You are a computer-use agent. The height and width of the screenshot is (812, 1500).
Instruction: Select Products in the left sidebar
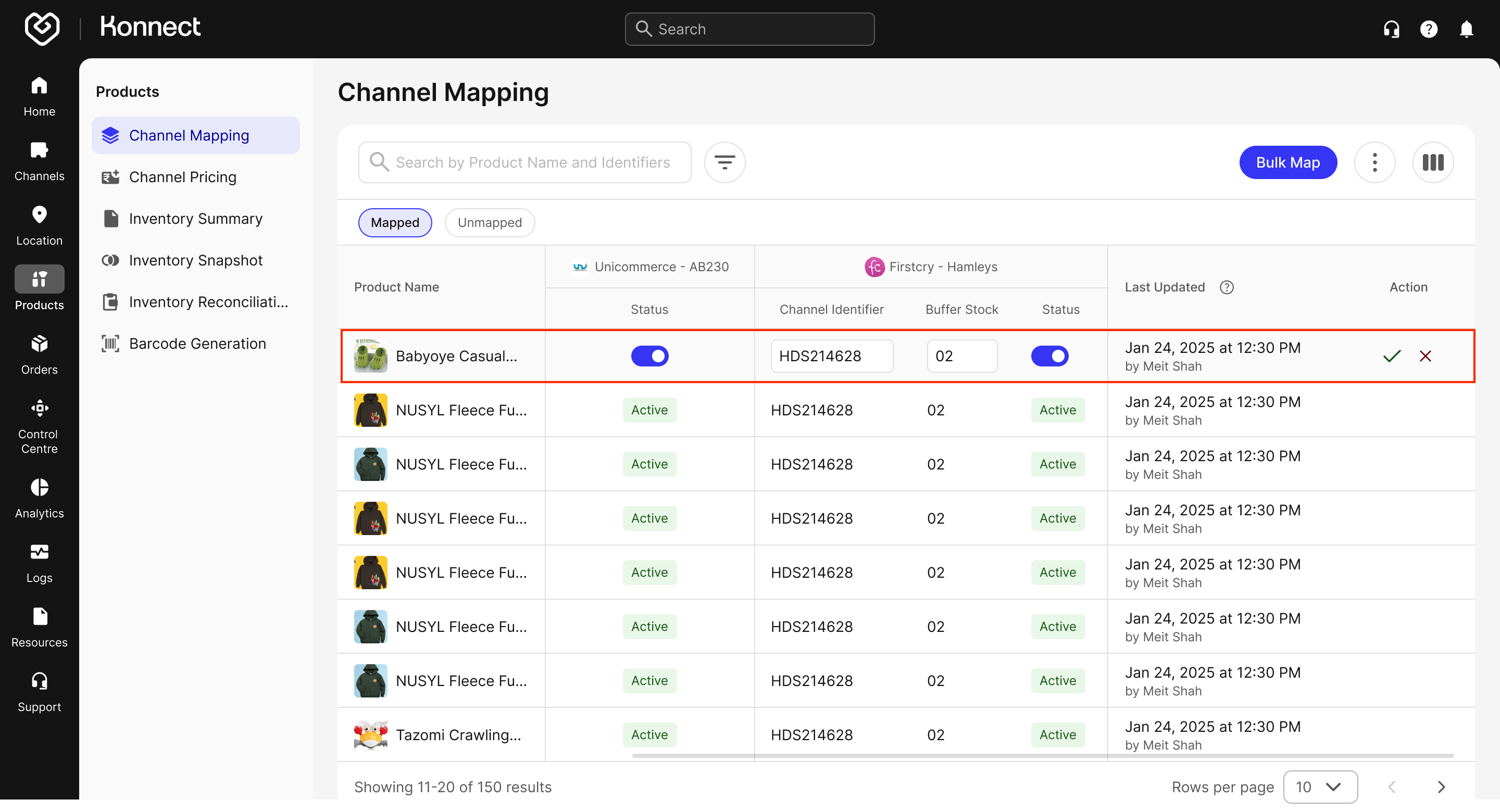pyautogui.click(x=39, y=289)
